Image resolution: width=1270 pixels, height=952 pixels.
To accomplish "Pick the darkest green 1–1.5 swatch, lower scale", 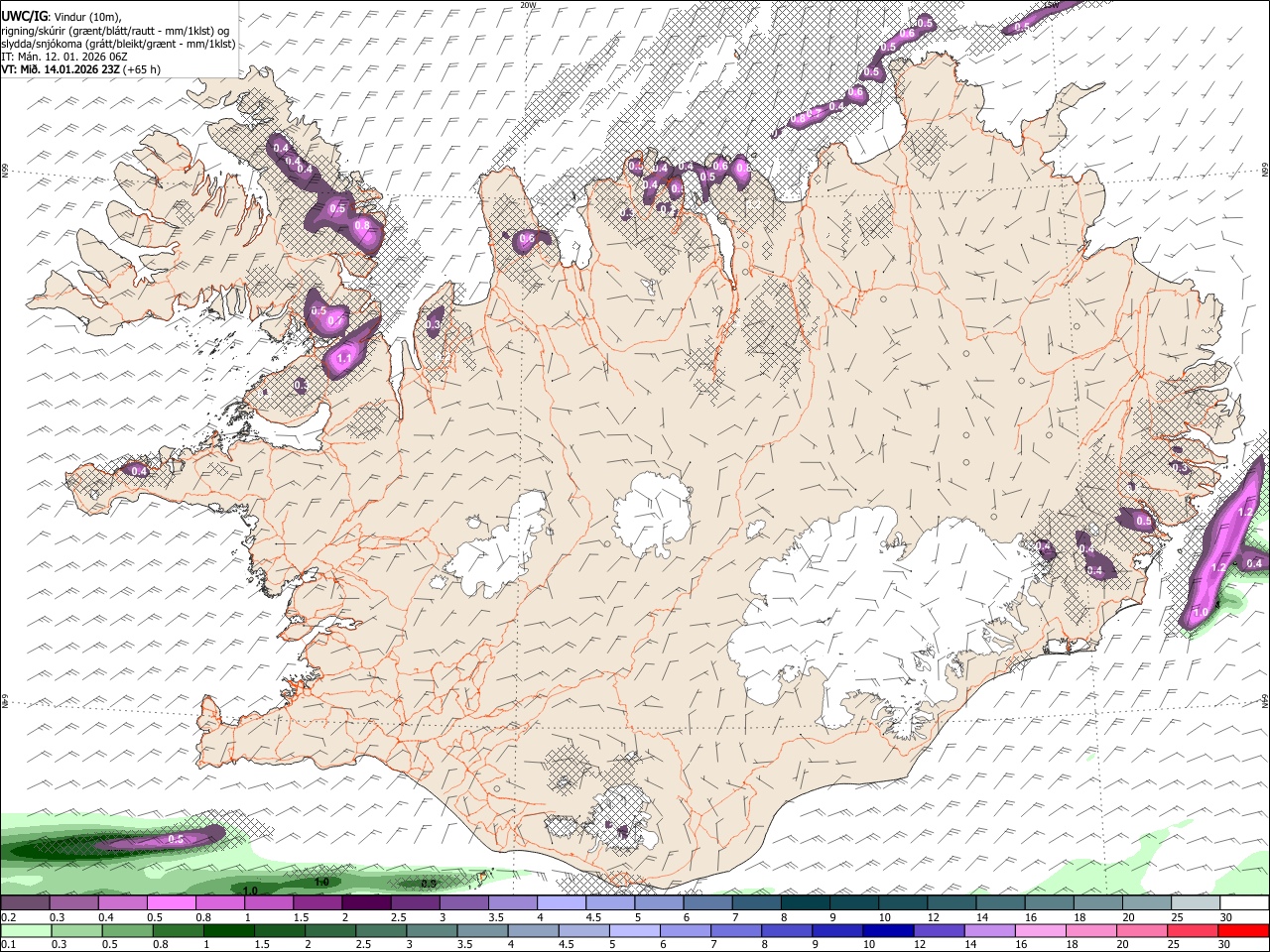I will click(229, 930).
